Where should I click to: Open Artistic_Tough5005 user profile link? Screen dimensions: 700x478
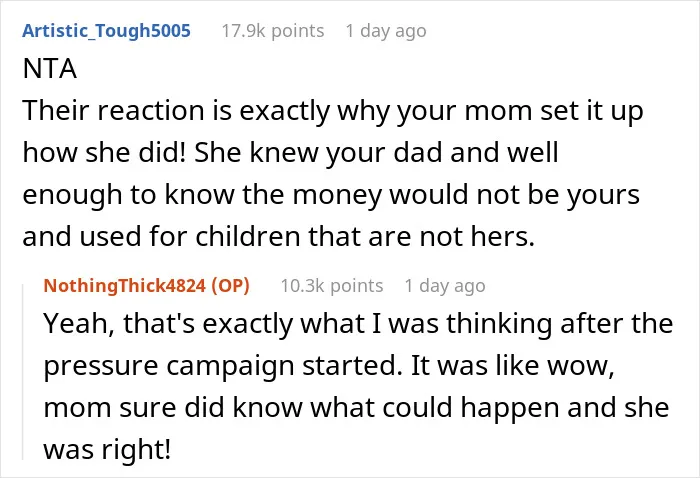point(106,31)
